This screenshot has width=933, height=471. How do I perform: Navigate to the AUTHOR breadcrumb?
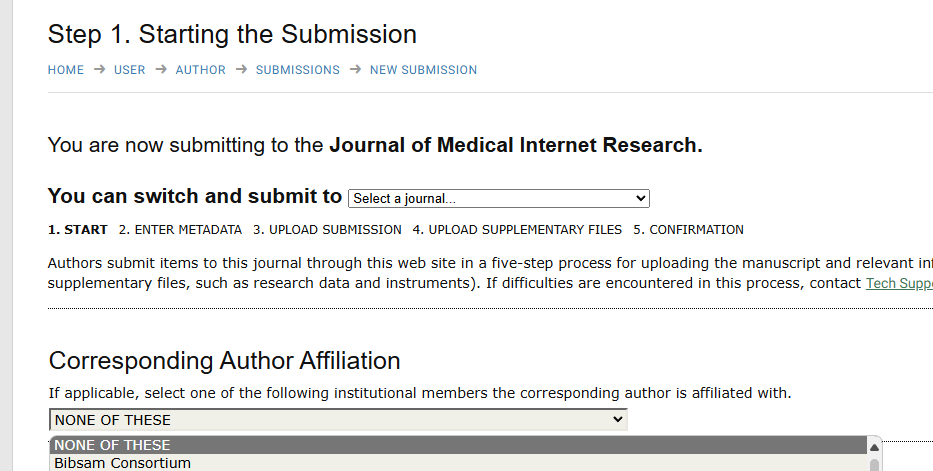pos(201,70)
